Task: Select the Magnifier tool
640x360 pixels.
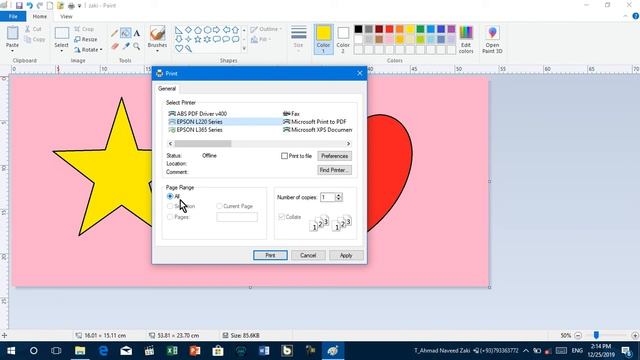Action: 137,46
